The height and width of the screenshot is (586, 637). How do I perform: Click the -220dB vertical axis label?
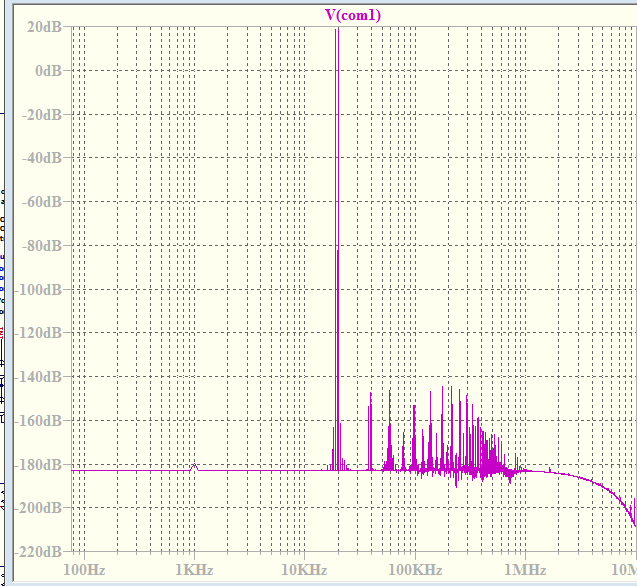point(38,552)
